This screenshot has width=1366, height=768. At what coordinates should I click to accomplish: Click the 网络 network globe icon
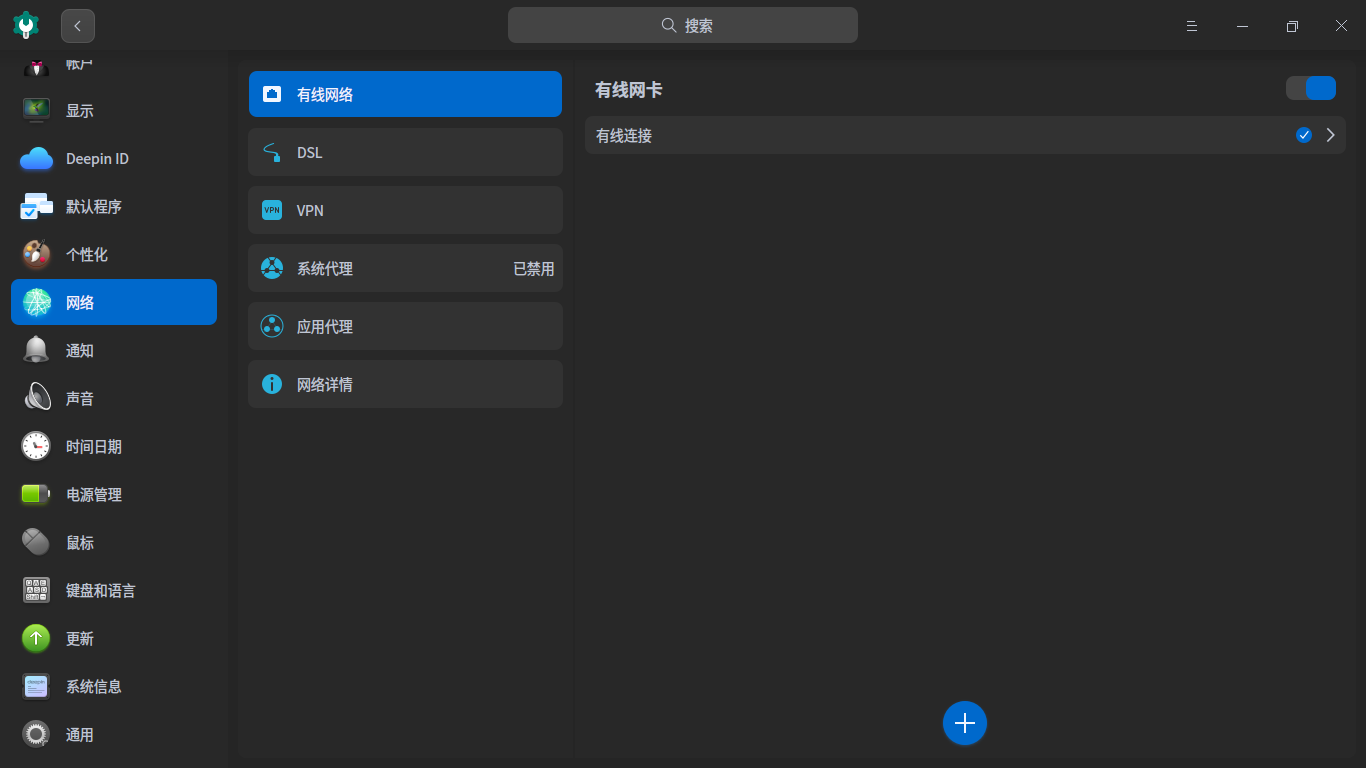[x=37, y=302]
